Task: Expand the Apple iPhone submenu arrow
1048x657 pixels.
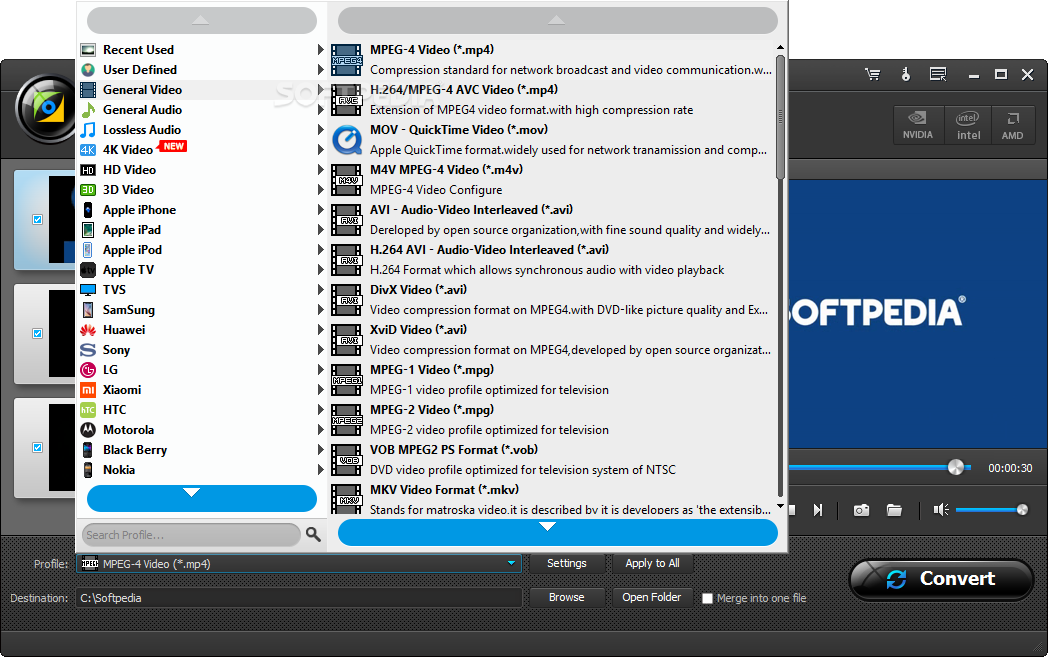Action: pos(320,210)
